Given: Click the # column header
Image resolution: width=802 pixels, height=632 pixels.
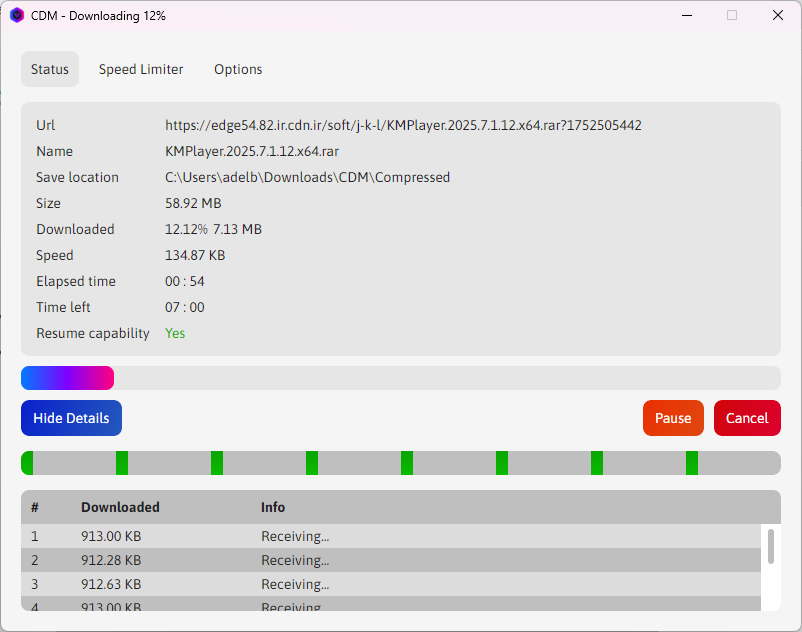Looking at the screenshot, I should pos(35,507).
